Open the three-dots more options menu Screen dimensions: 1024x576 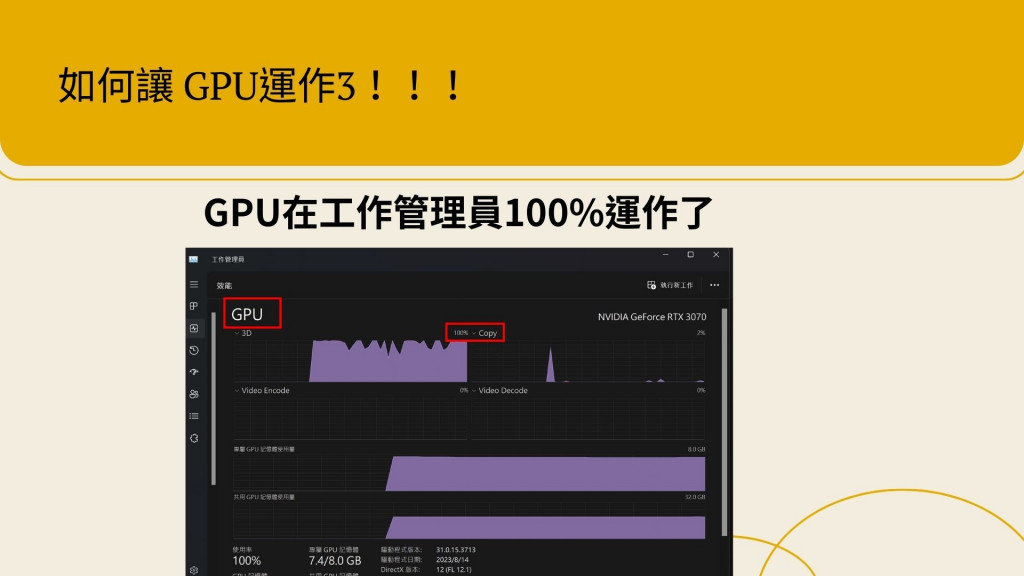coord(714,285)
